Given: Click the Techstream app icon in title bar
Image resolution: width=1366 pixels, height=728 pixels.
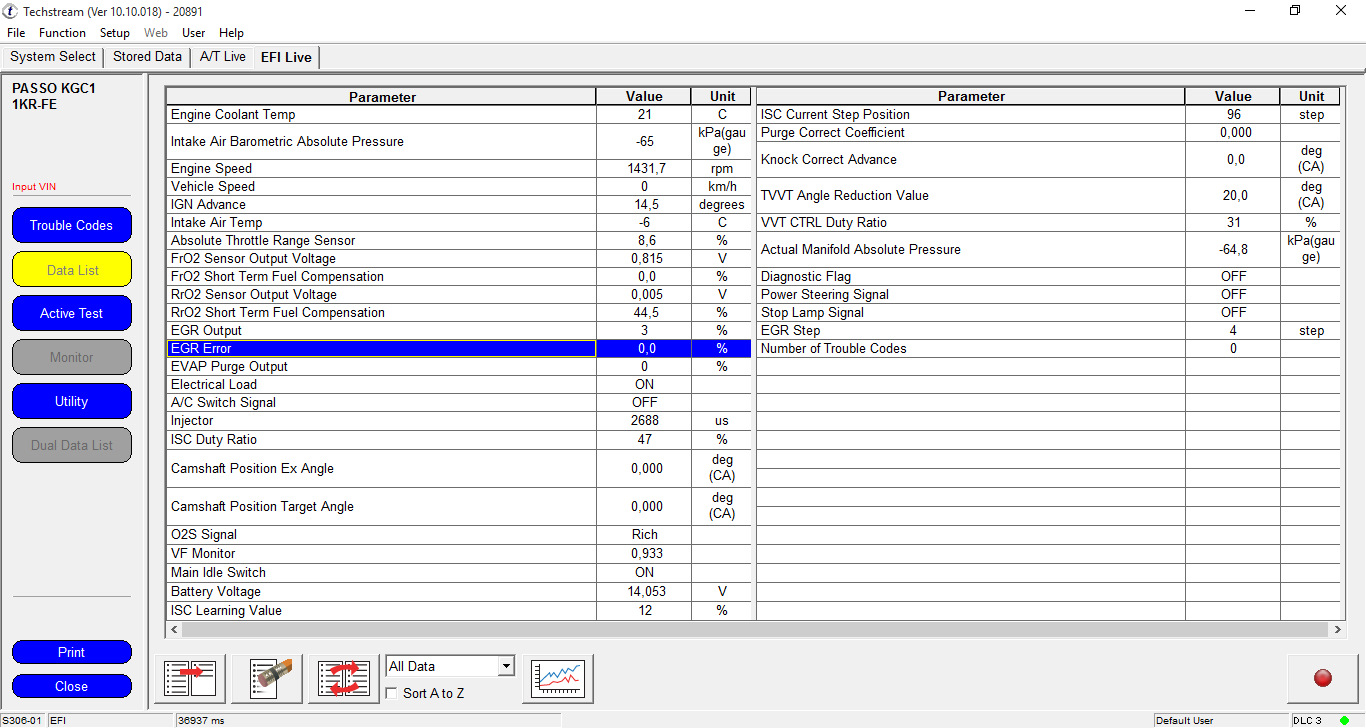Looking at the screenshot, I should pyautogui.click(x=11, y=10).
